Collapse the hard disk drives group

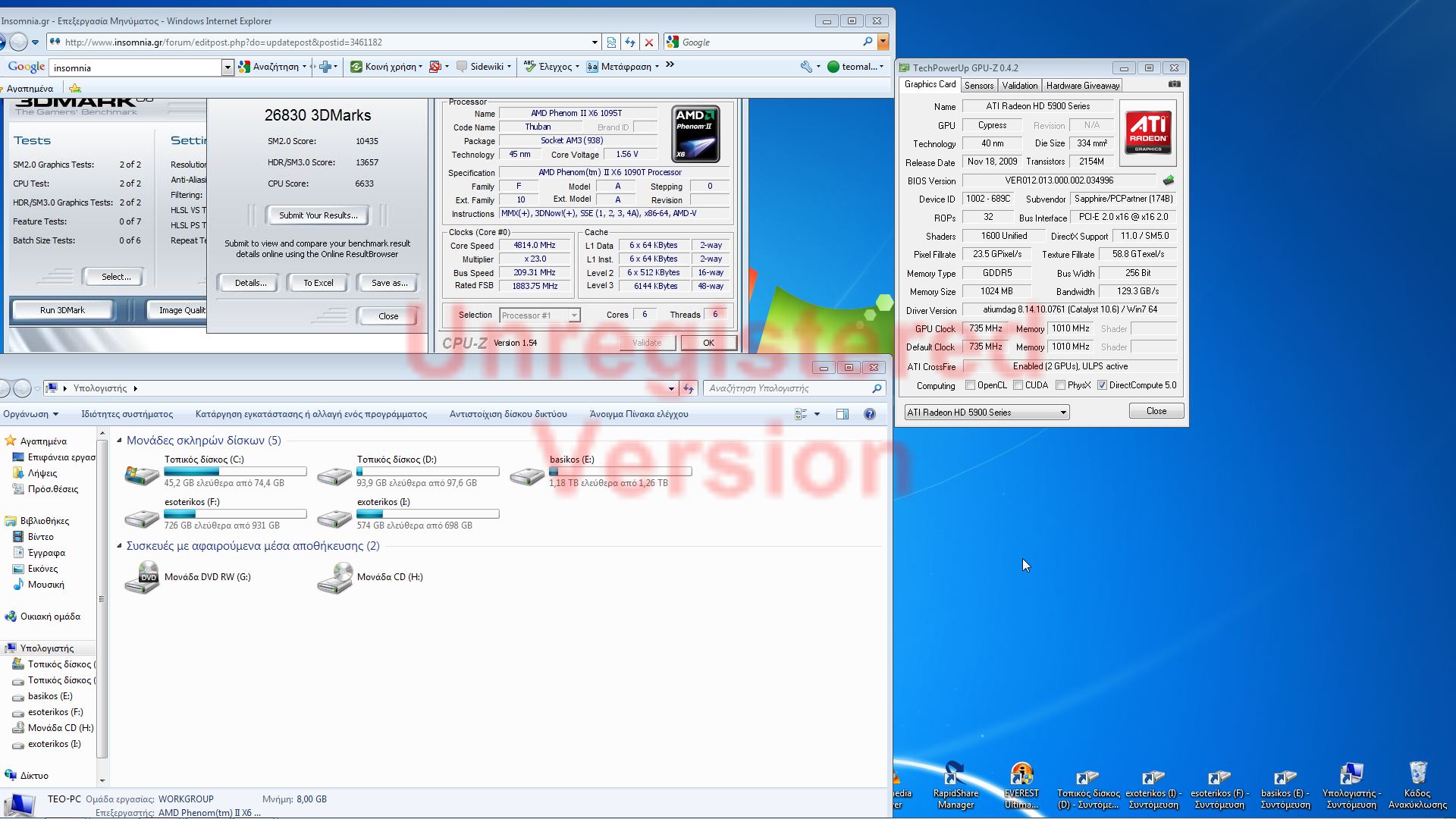[x=120, y=441]
